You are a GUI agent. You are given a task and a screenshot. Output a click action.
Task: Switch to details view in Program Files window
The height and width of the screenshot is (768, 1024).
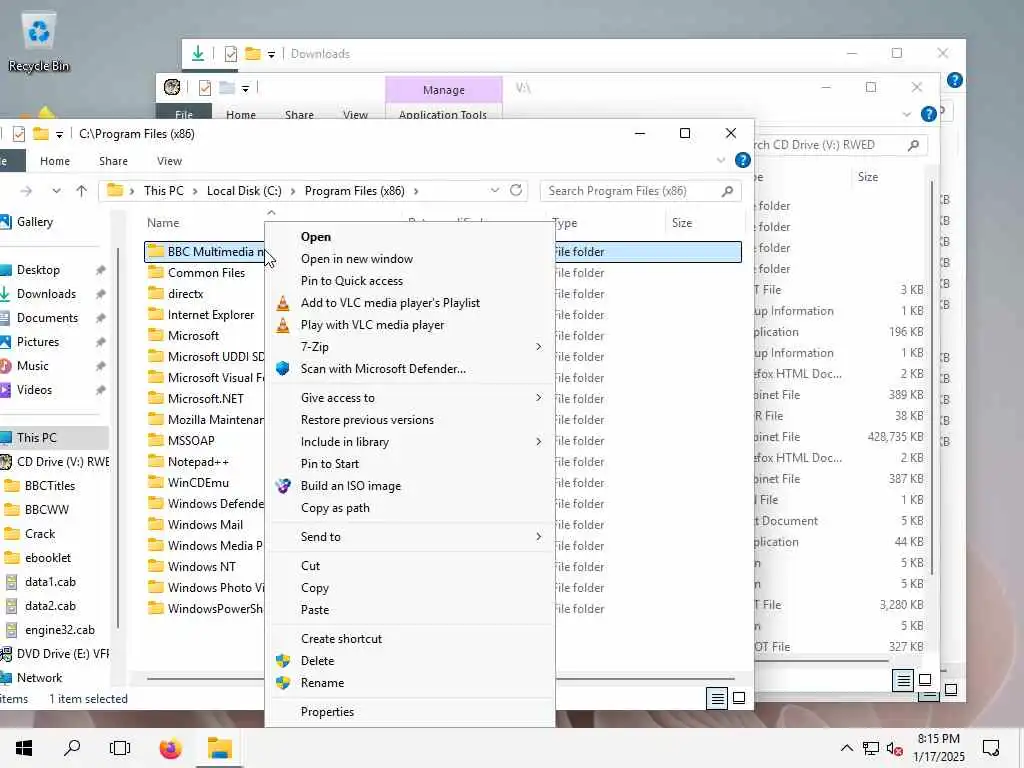click(x=717, y=698)
